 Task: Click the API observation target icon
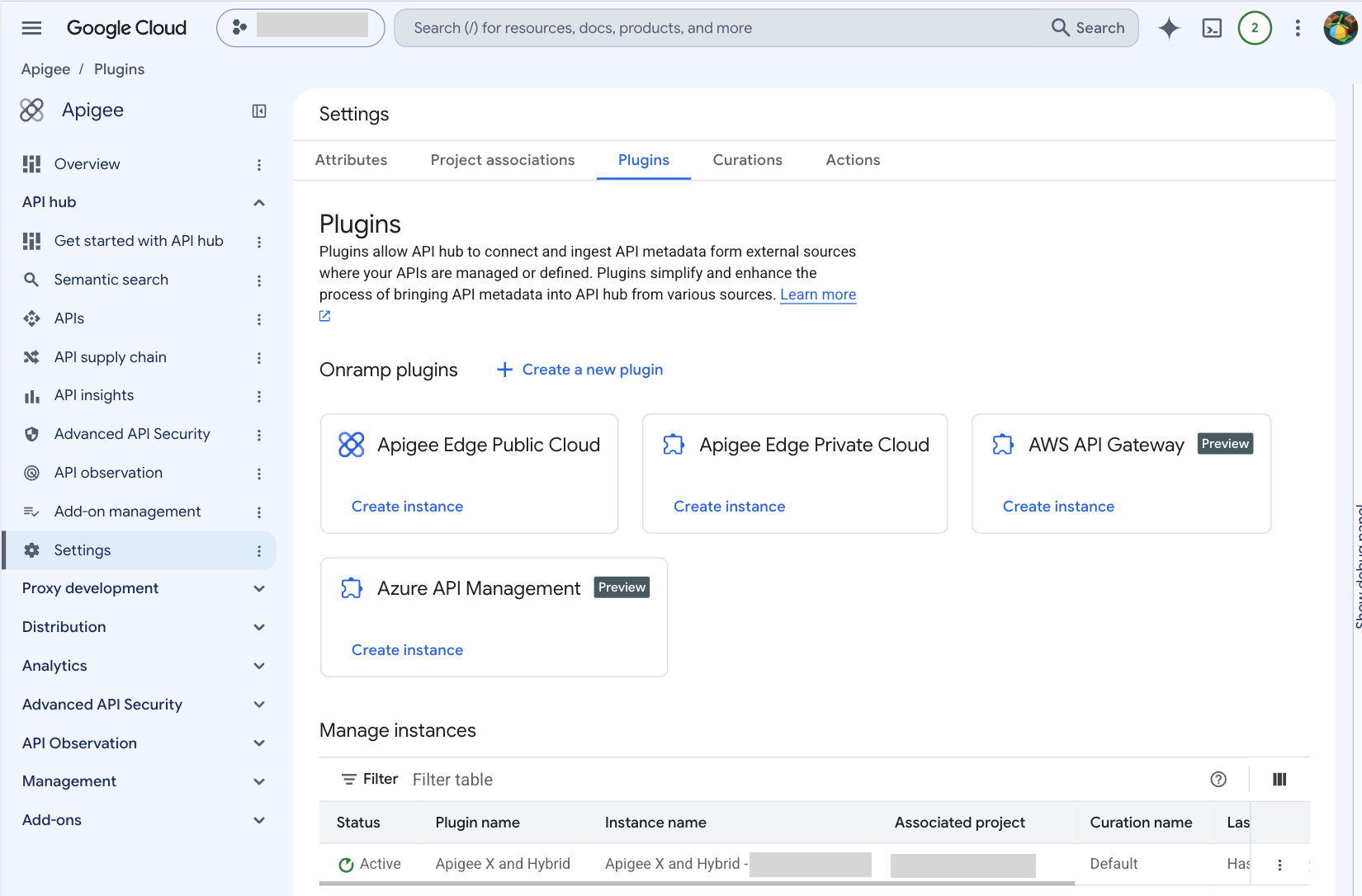(x=31, y=473)
